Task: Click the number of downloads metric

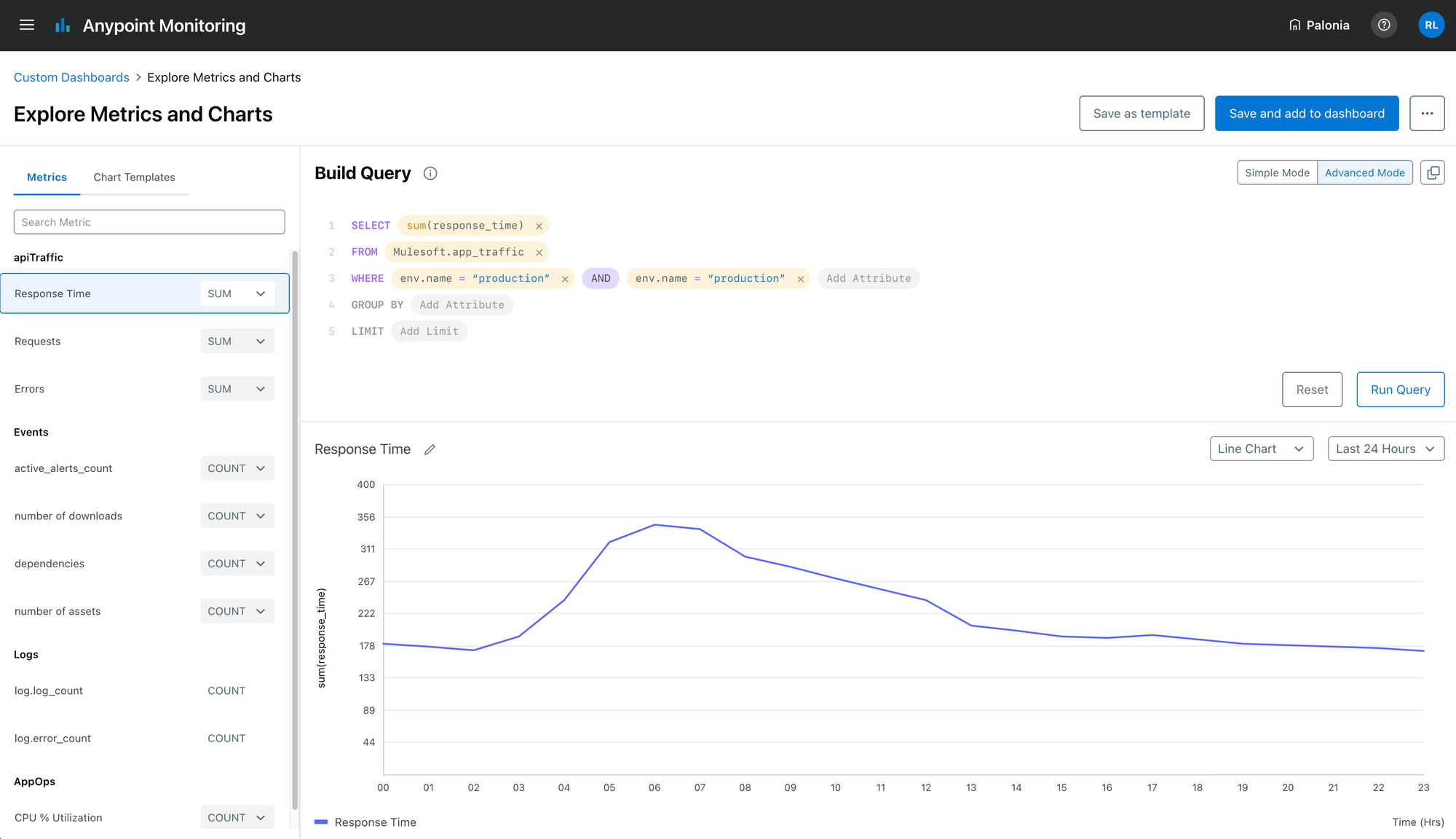Action: click(x=68, y=516)
